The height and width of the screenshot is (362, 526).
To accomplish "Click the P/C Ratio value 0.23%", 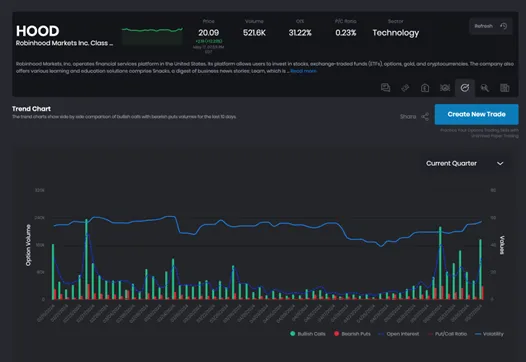I will click(346, 33).
